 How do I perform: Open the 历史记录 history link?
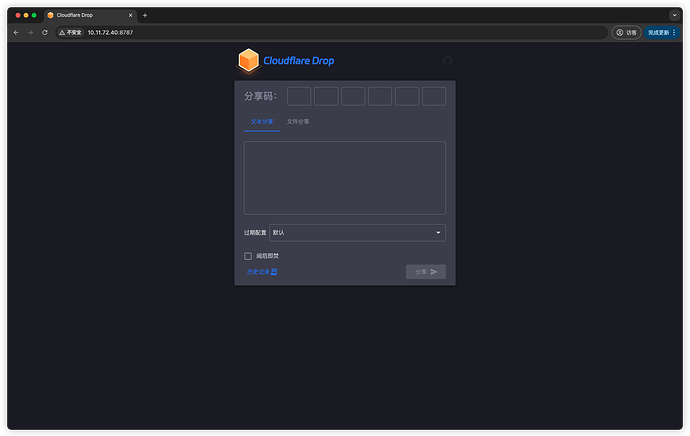262,272
